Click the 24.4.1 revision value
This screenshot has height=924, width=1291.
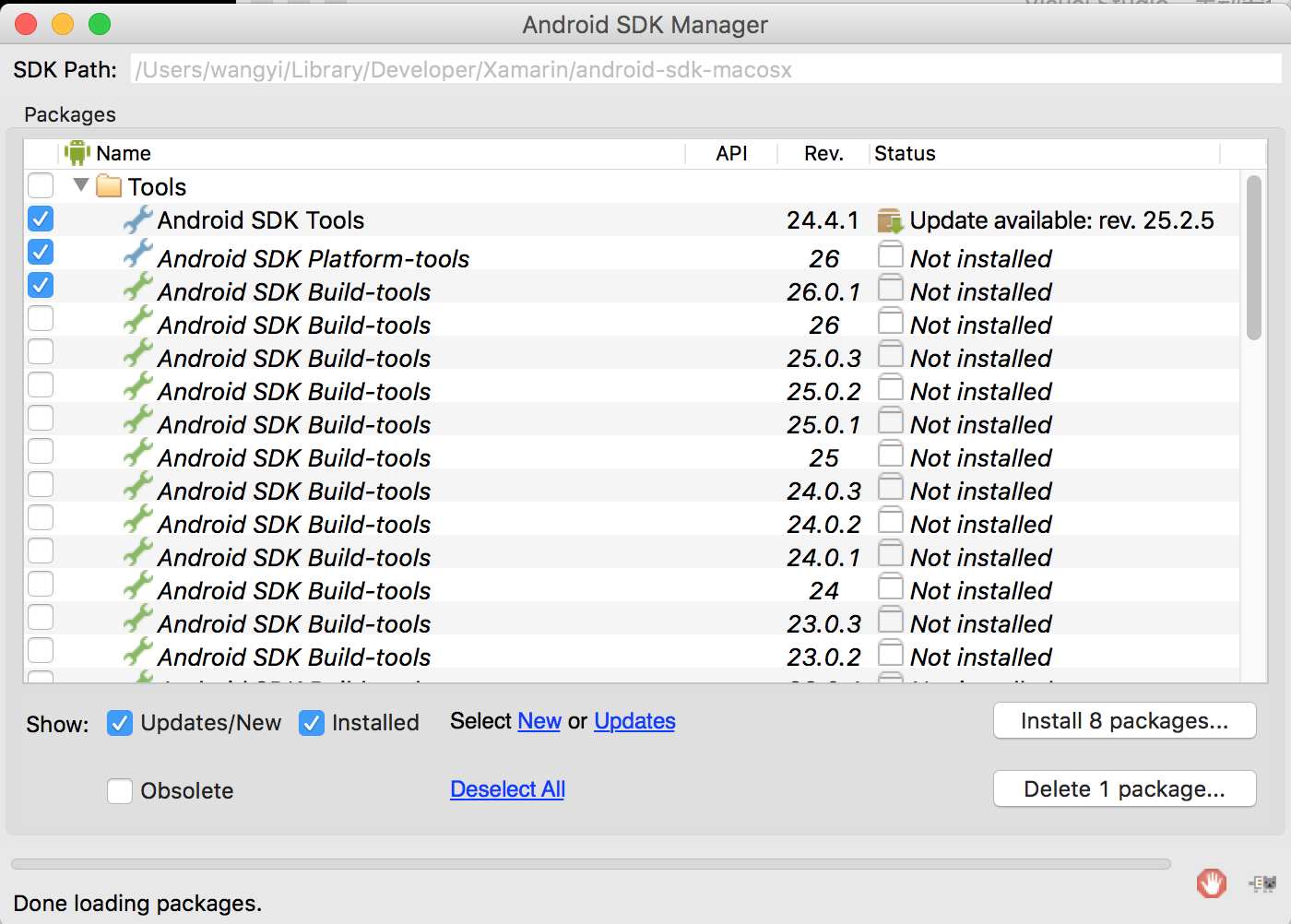coord(823,220)
